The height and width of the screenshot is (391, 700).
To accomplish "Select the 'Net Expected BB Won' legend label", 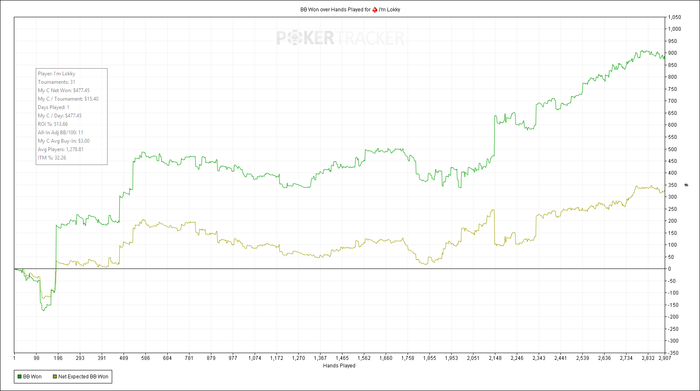I will [83, 377].
